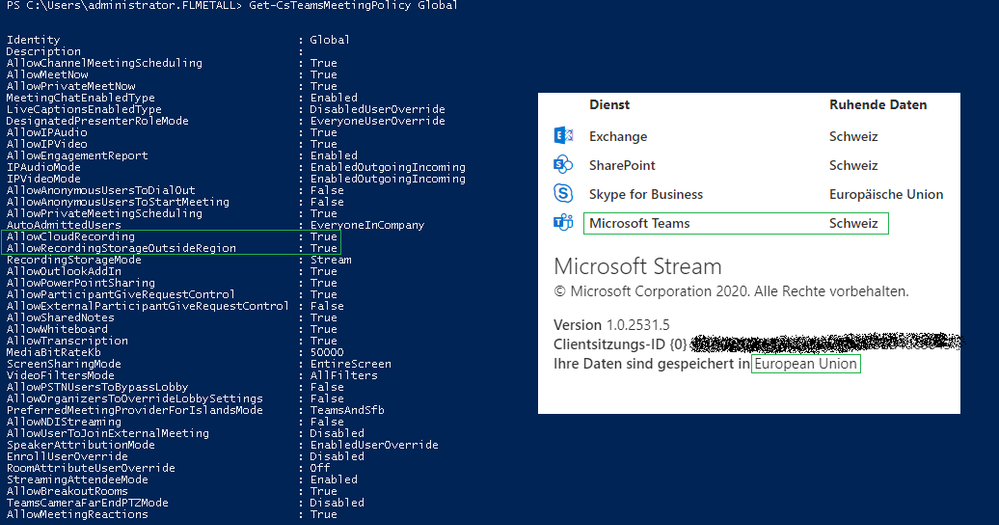
Task: Click the MediaBitRateKb value 50000
Action: (327, 352)
